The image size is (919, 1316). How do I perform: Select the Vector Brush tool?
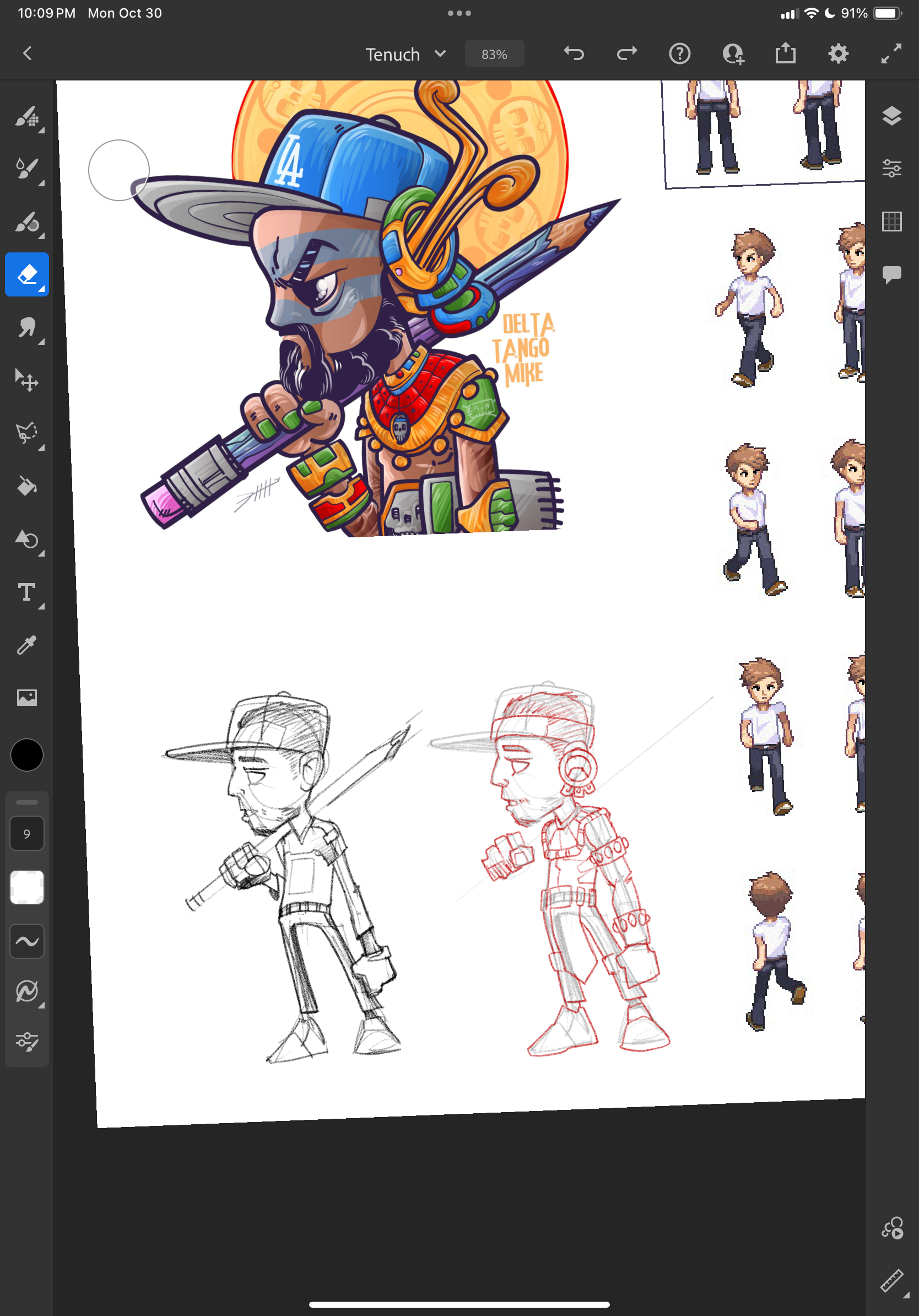pos(27,223)
